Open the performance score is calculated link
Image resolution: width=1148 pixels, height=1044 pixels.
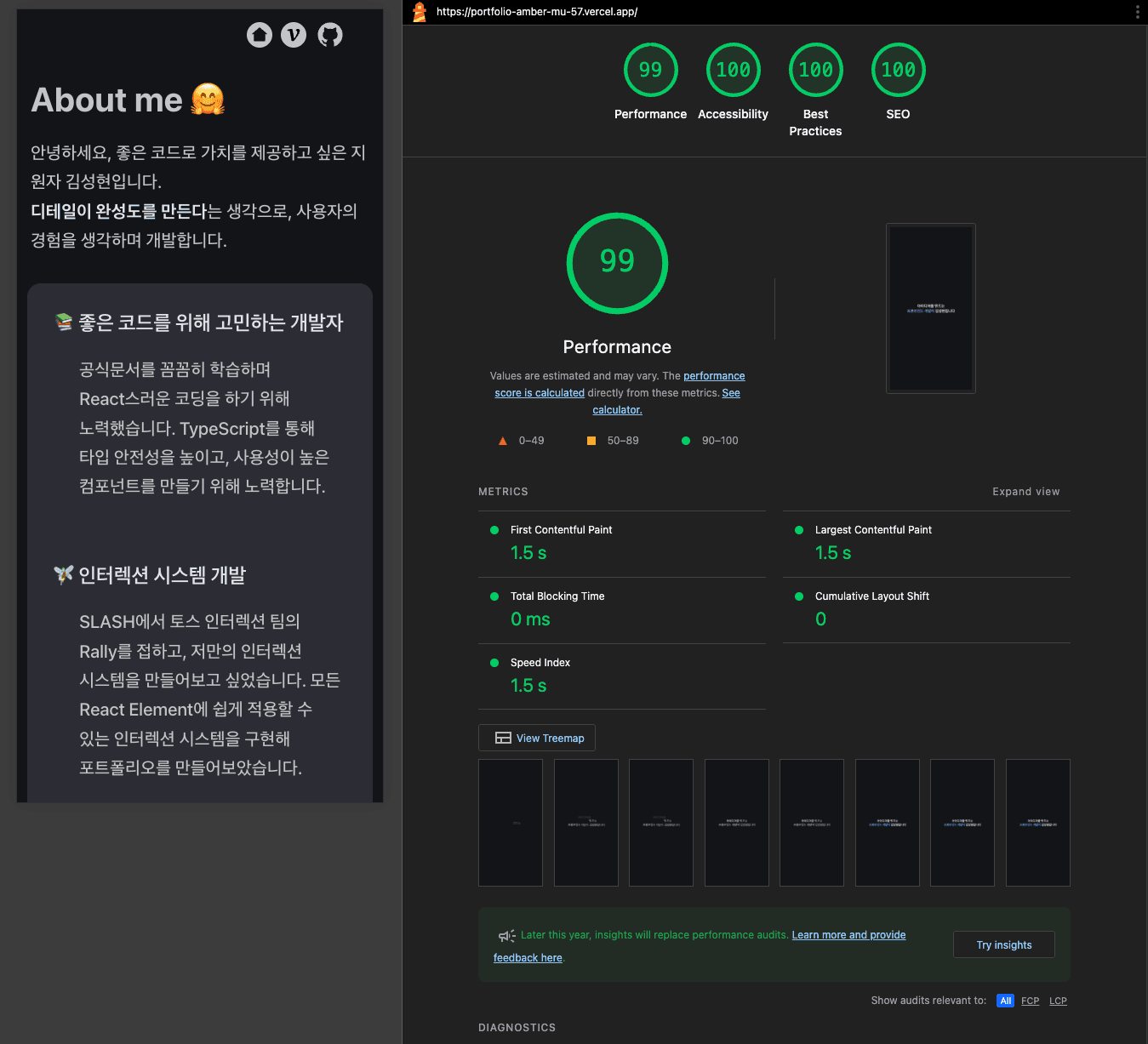tap(714, 375)
